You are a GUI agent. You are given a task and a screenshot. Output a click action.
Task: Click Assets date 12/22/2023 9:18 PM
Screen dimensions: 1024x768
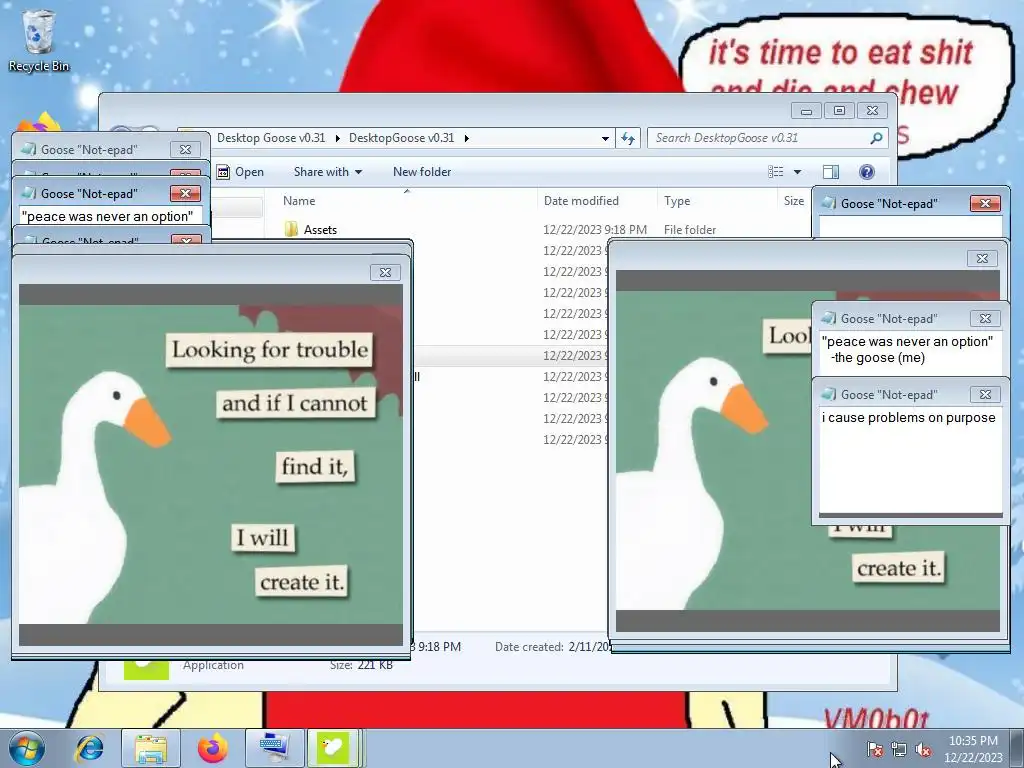(595, 230)
